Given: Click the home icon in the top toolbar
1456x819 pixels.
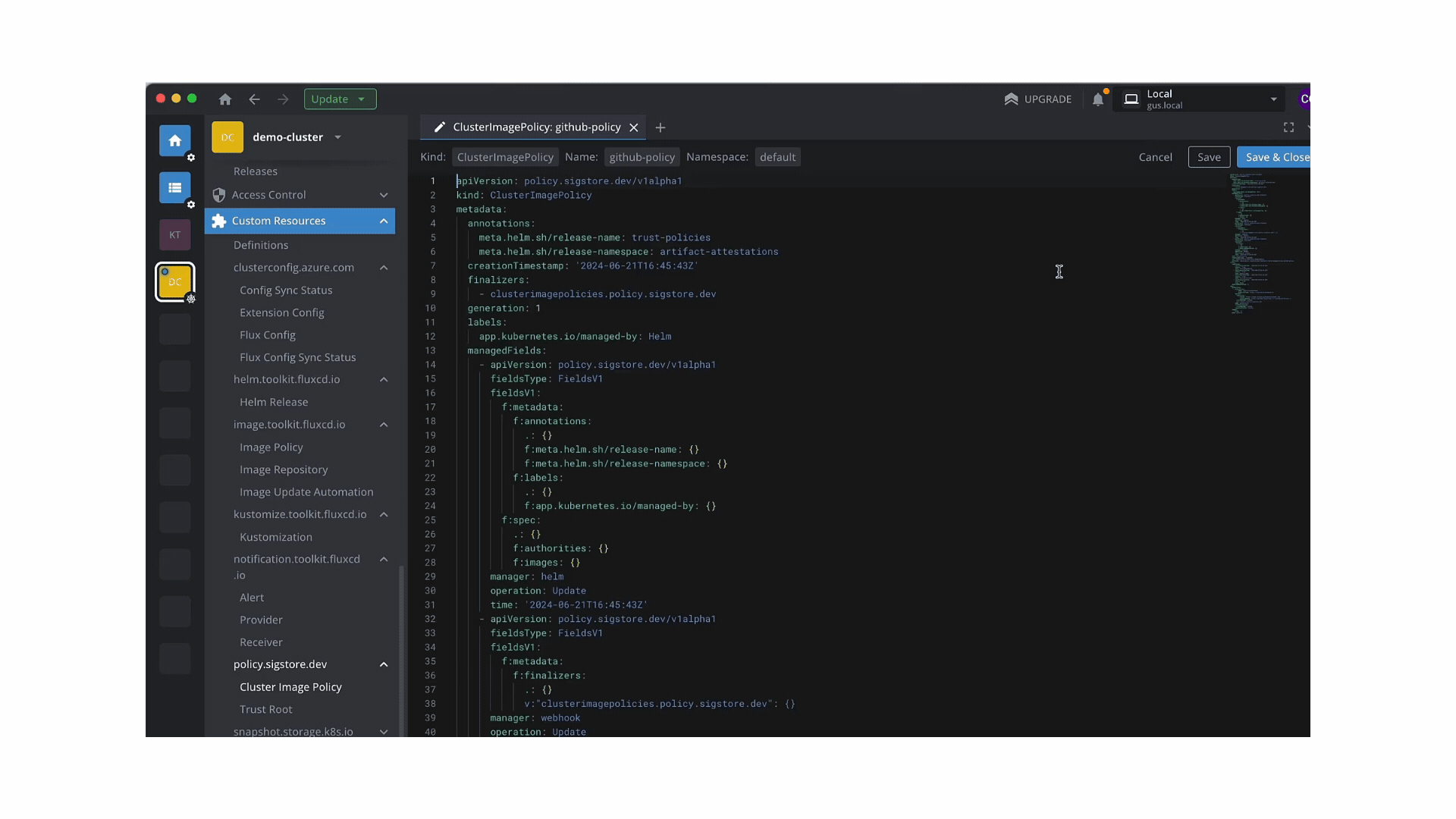Looking at the screenshot, I should pos(225,99).
